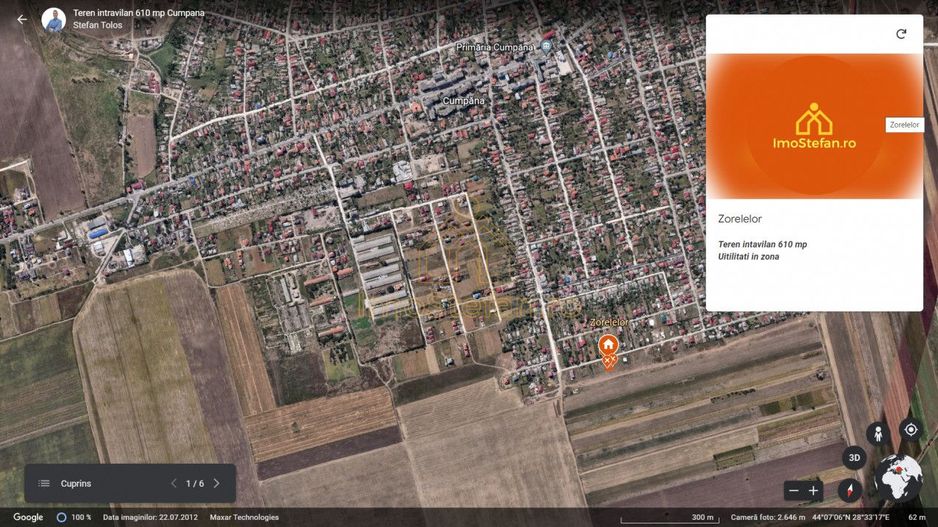938x527 pixels.
Task: Go to previous project slide
Action: 173,484
